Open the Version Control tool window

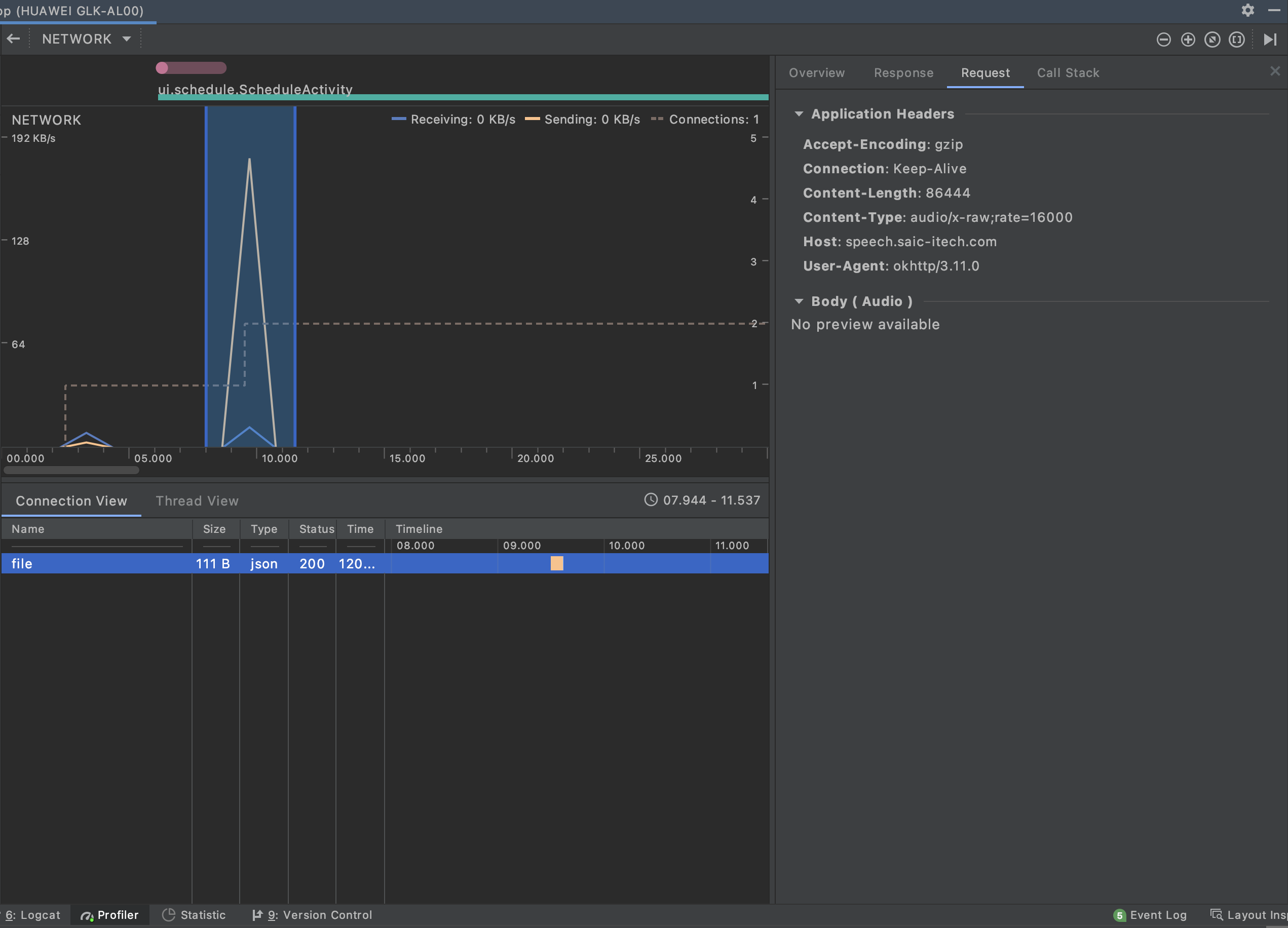312,914
